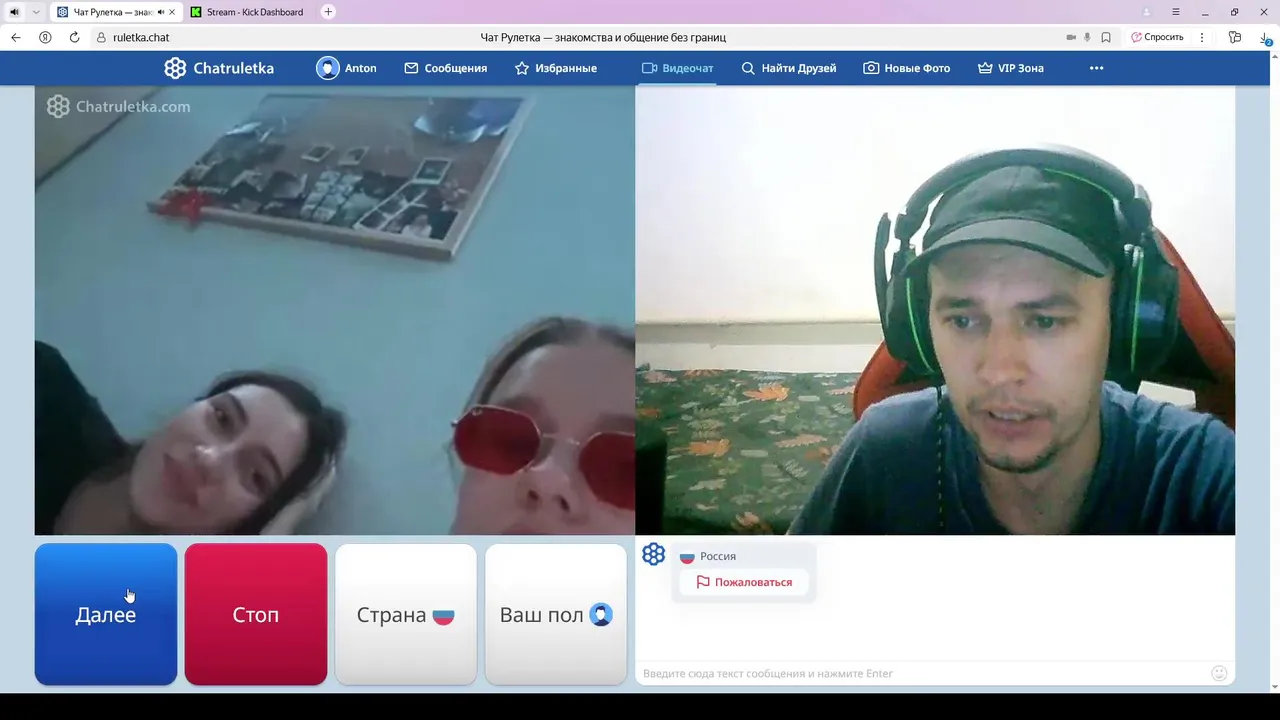Open the Ваш пол gender selector
Viewport: 1280px width, 720px height.
point(556,614)
